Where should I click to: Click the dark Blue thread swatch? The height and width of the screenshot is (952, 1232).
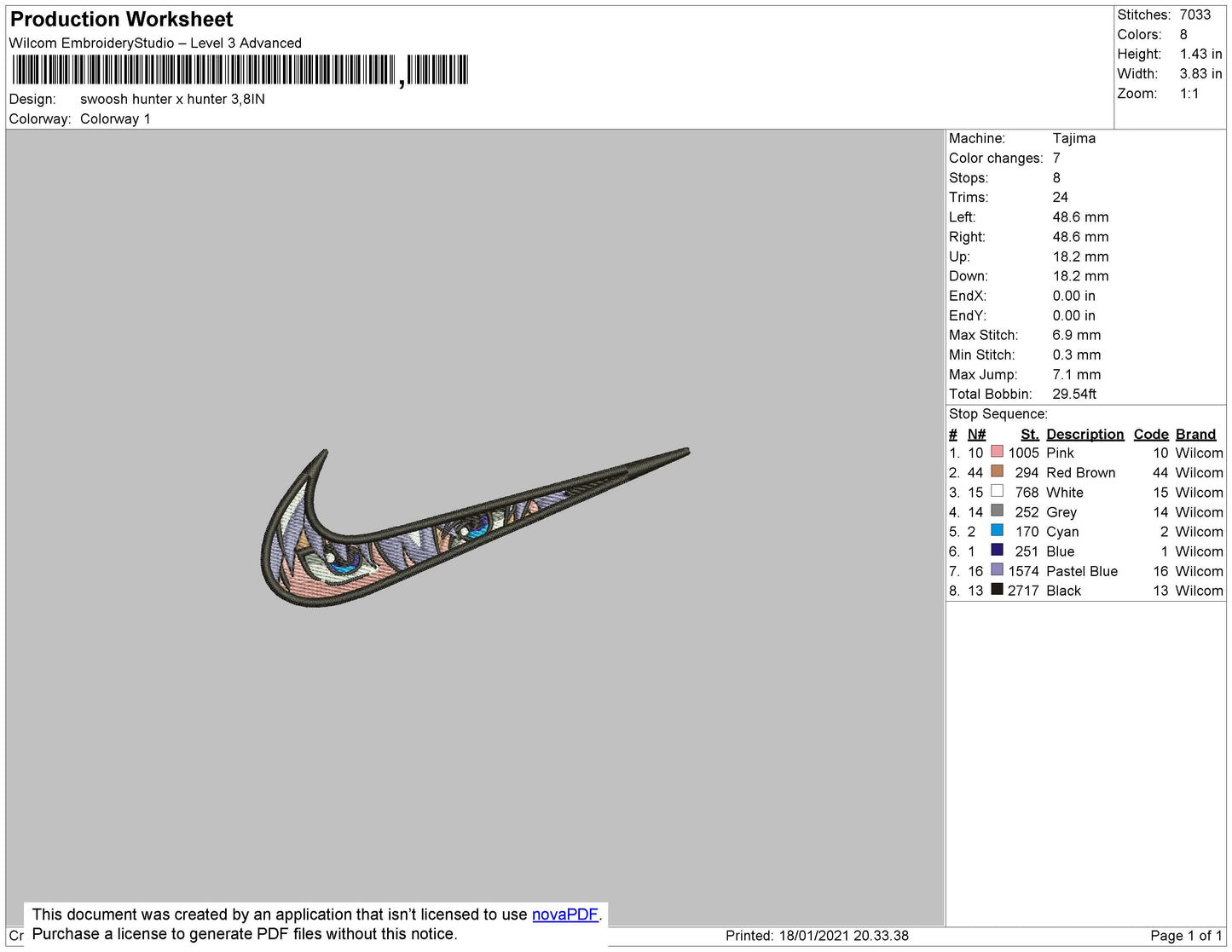point(997,550)
